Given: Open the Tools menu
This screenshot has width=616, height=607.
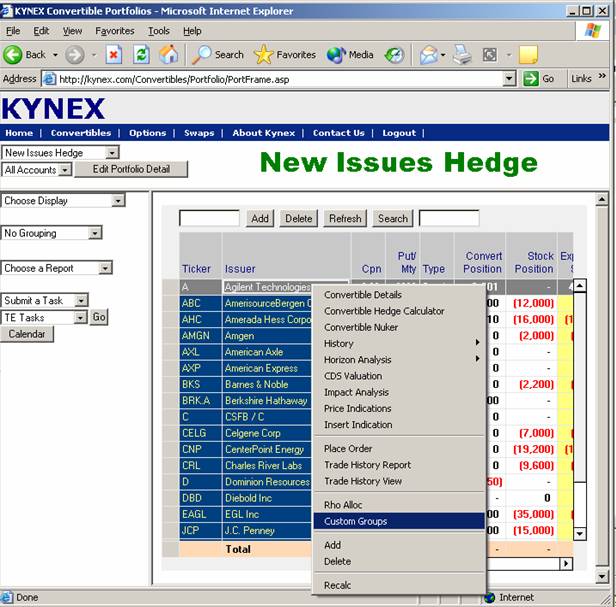Looking at the screenshot, I should tap(159, 31).
